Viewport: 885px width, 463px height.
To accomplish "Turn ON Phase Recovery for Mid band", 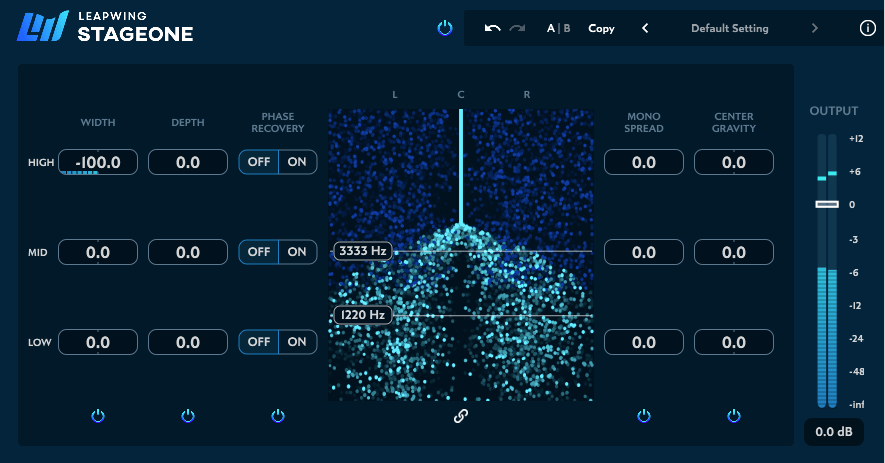I will tap(297, 252).
